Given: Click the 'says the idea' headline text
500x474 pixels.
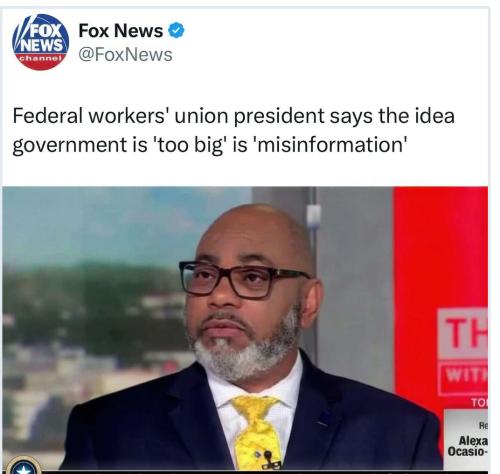Looking at the screenshot, I should [392, 116].
